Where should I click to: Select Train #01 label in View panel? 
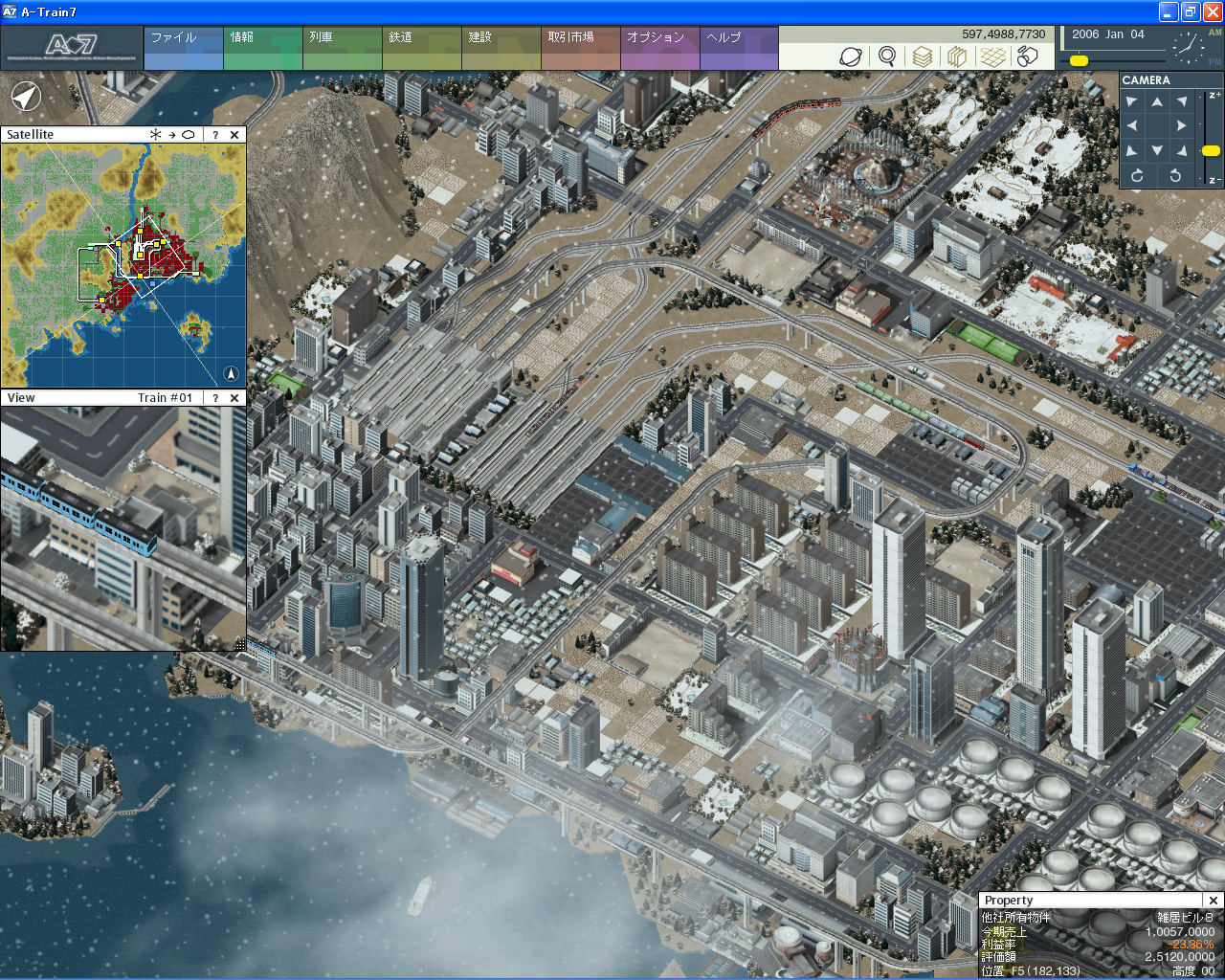[165, 398]
